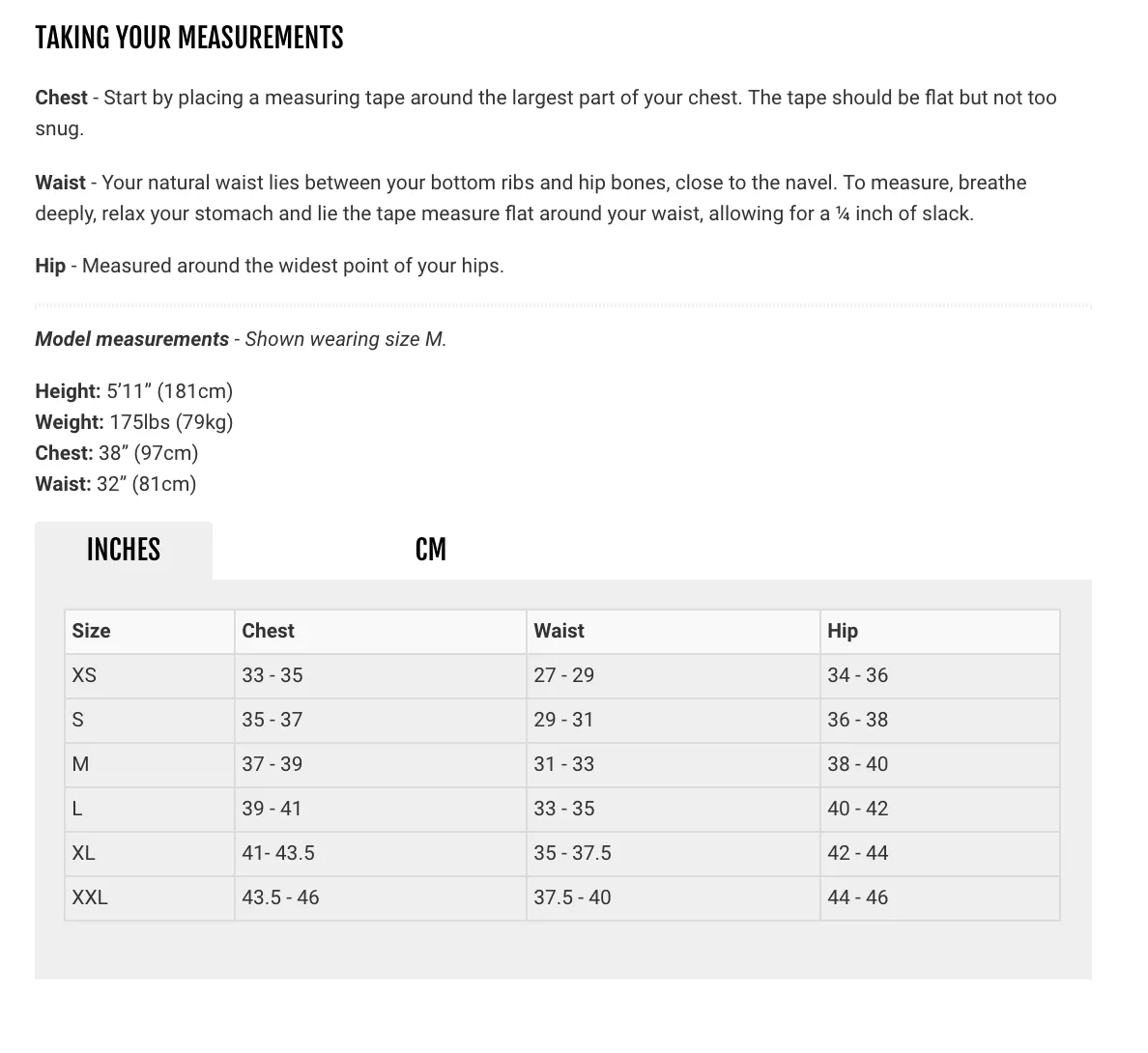Select the XXL size row label
Screen dimensions: 1148x1053
[89, 897]
